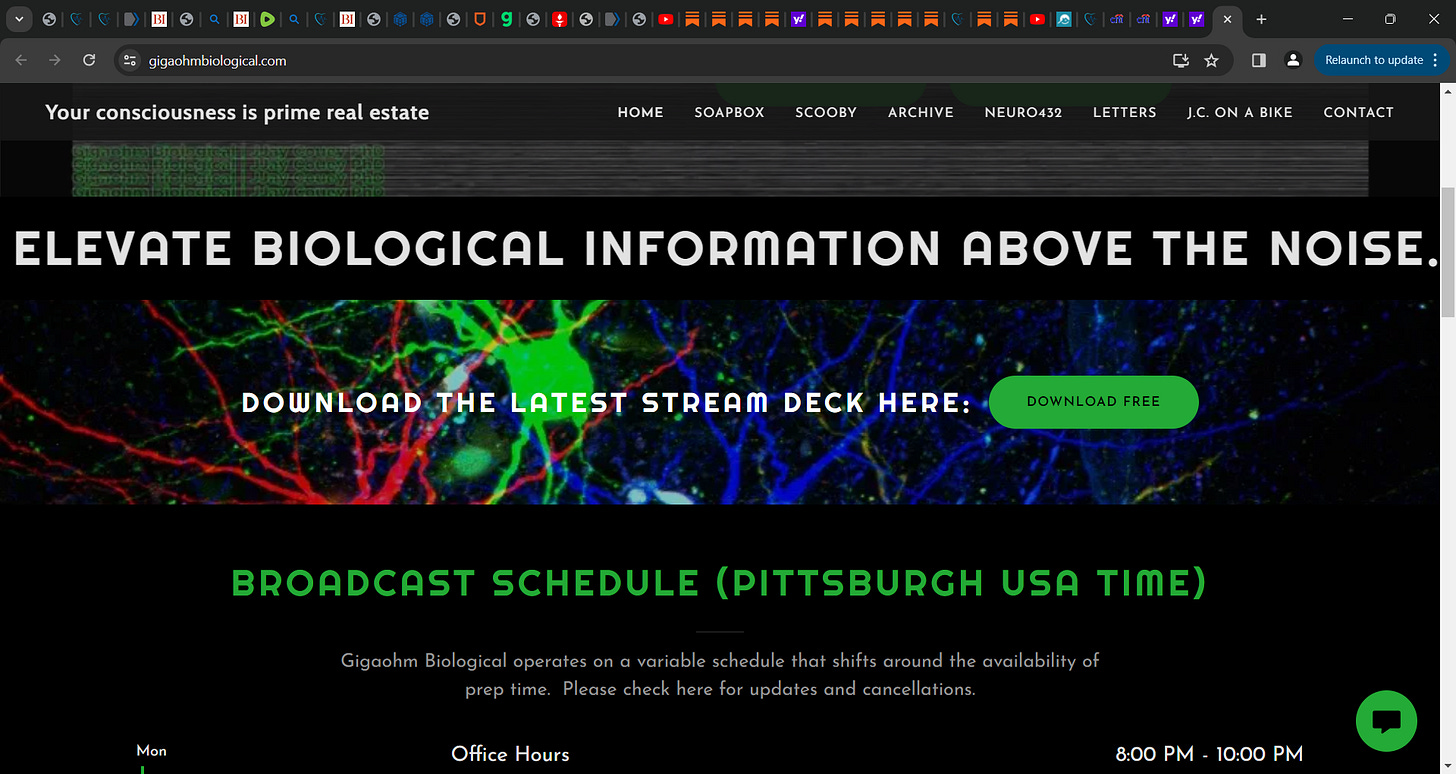The image size is (1456, 774).
Task: Bookmark this page with the star icon
Action: point(1211,60)
